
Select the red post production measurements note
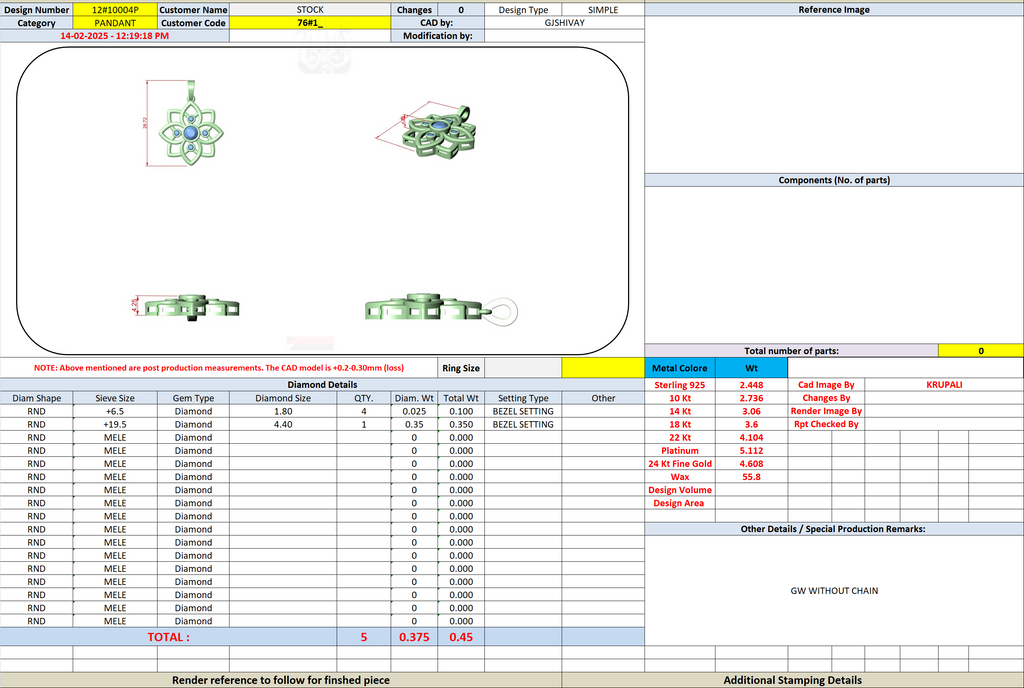pyautogui.click(x=219, y=368)
